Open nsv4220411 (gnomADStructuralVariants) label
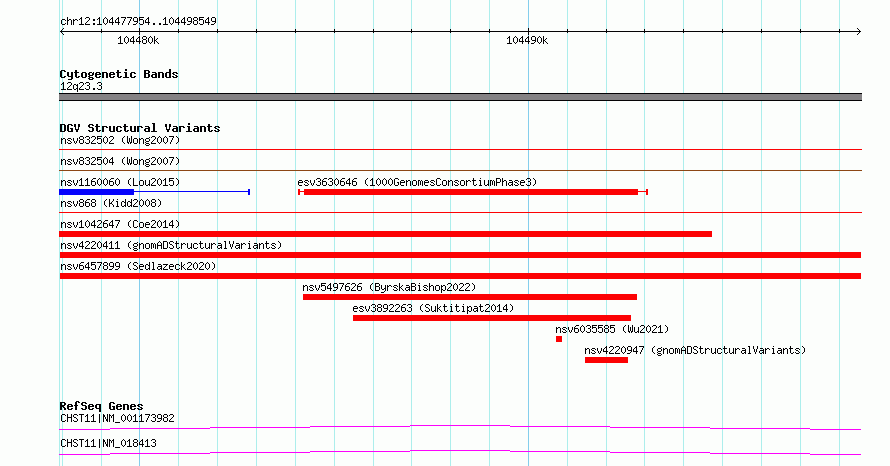The height and width of the screenshot is (466, 890). (171, 245)
